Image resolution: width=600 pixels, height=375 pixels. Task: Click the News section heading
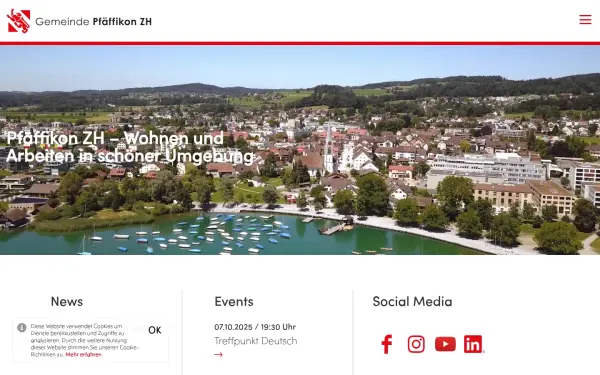click(x=67, y=302)
